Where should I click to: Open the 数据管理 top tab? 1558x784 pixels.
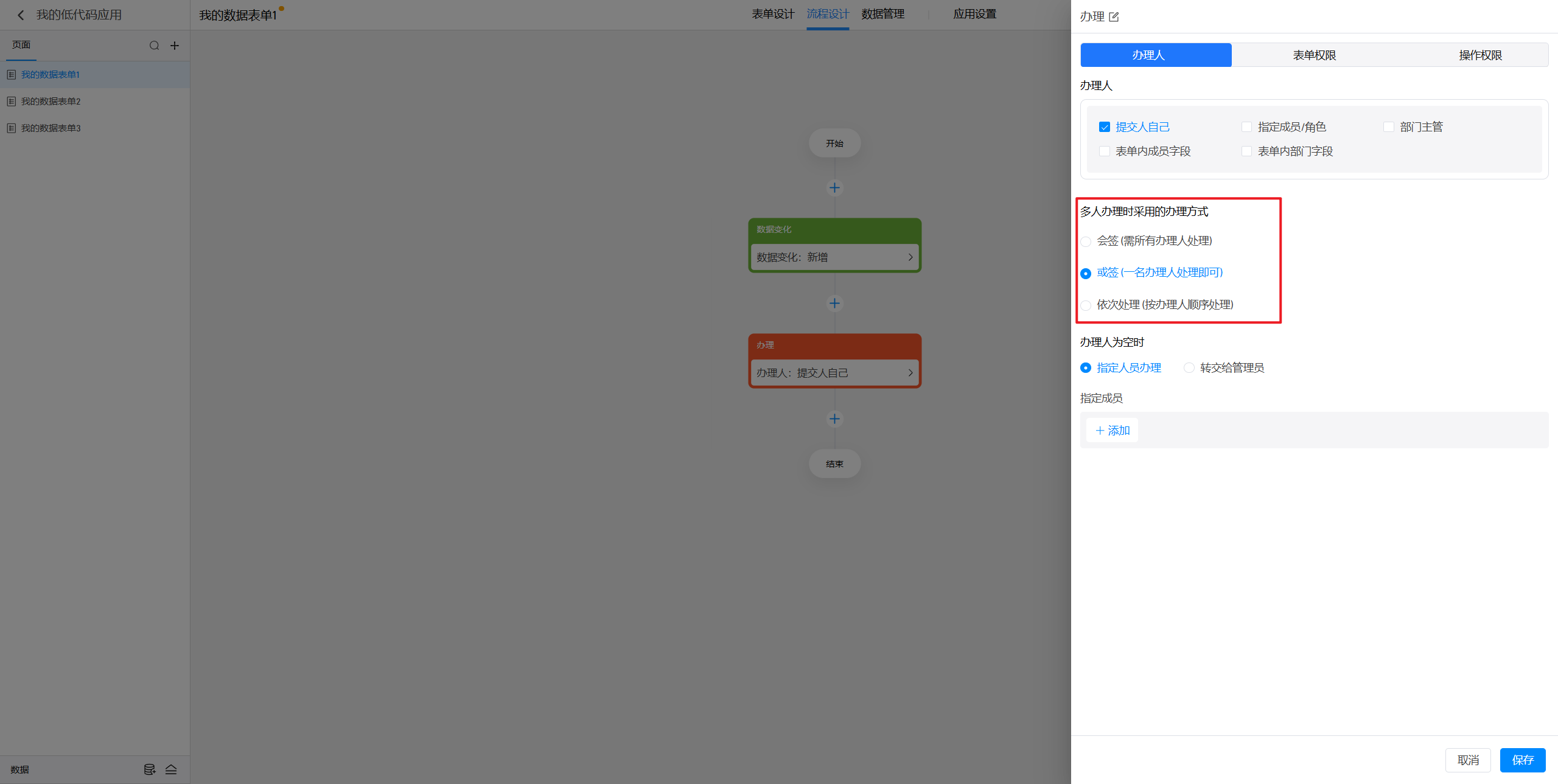882,14
